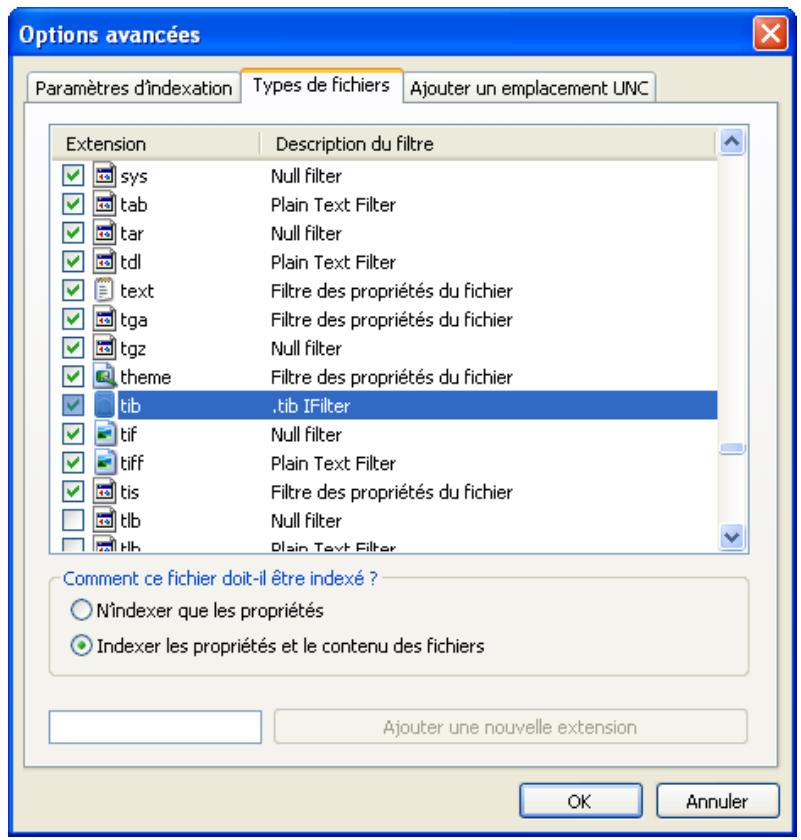Viewport: 801px width, 840px height.
Task: Click the tdl extension file icon
Action: pos(104,261)
